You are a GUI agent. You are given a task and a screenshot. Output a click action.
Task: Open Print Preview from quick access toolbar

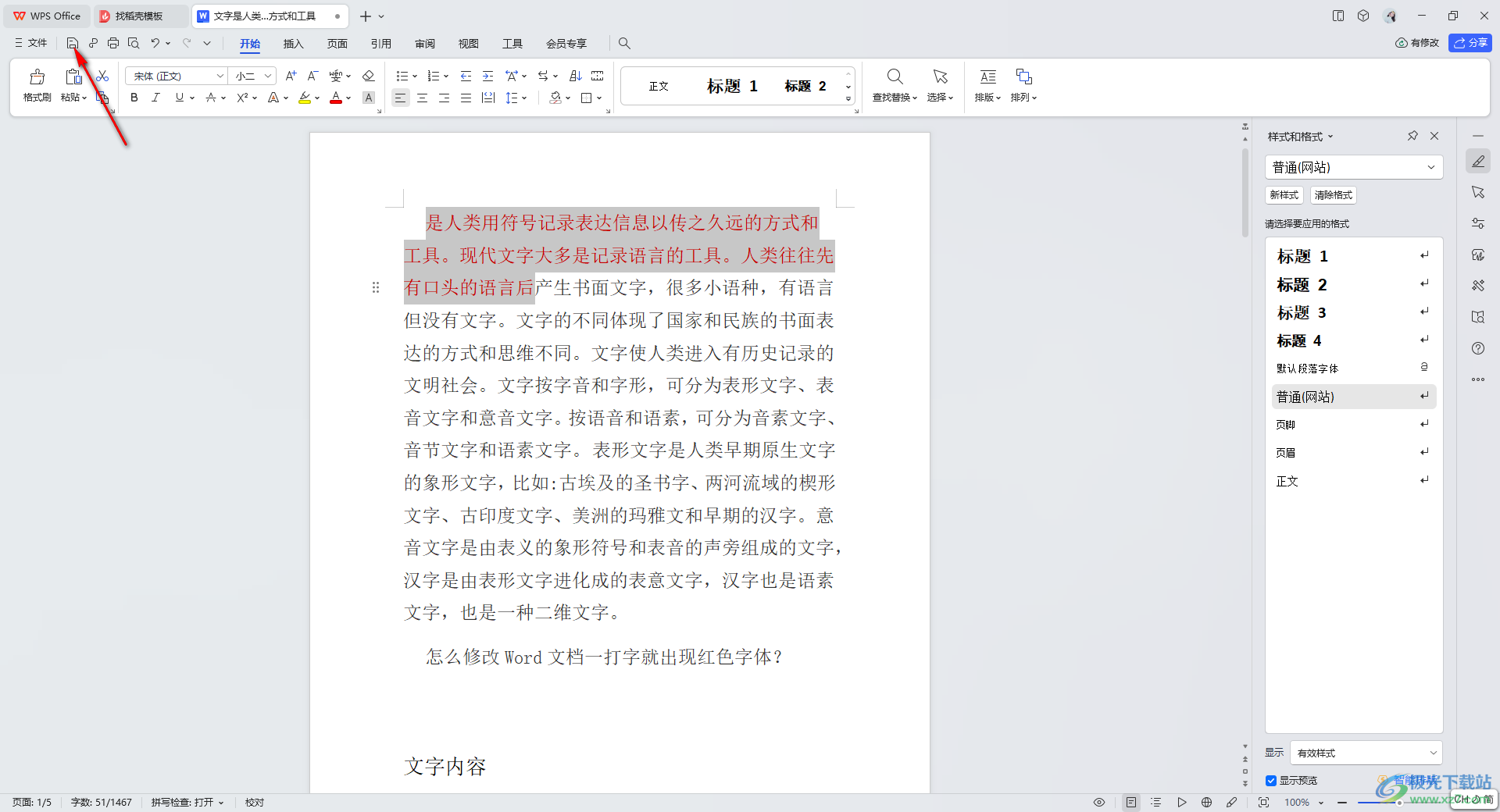(134, 43)
